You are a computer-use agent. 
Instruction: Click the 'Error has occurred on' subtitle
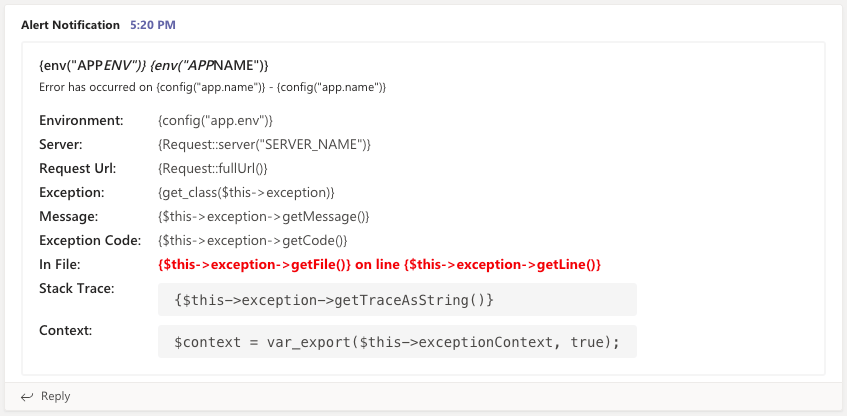(x=212, y=87)
